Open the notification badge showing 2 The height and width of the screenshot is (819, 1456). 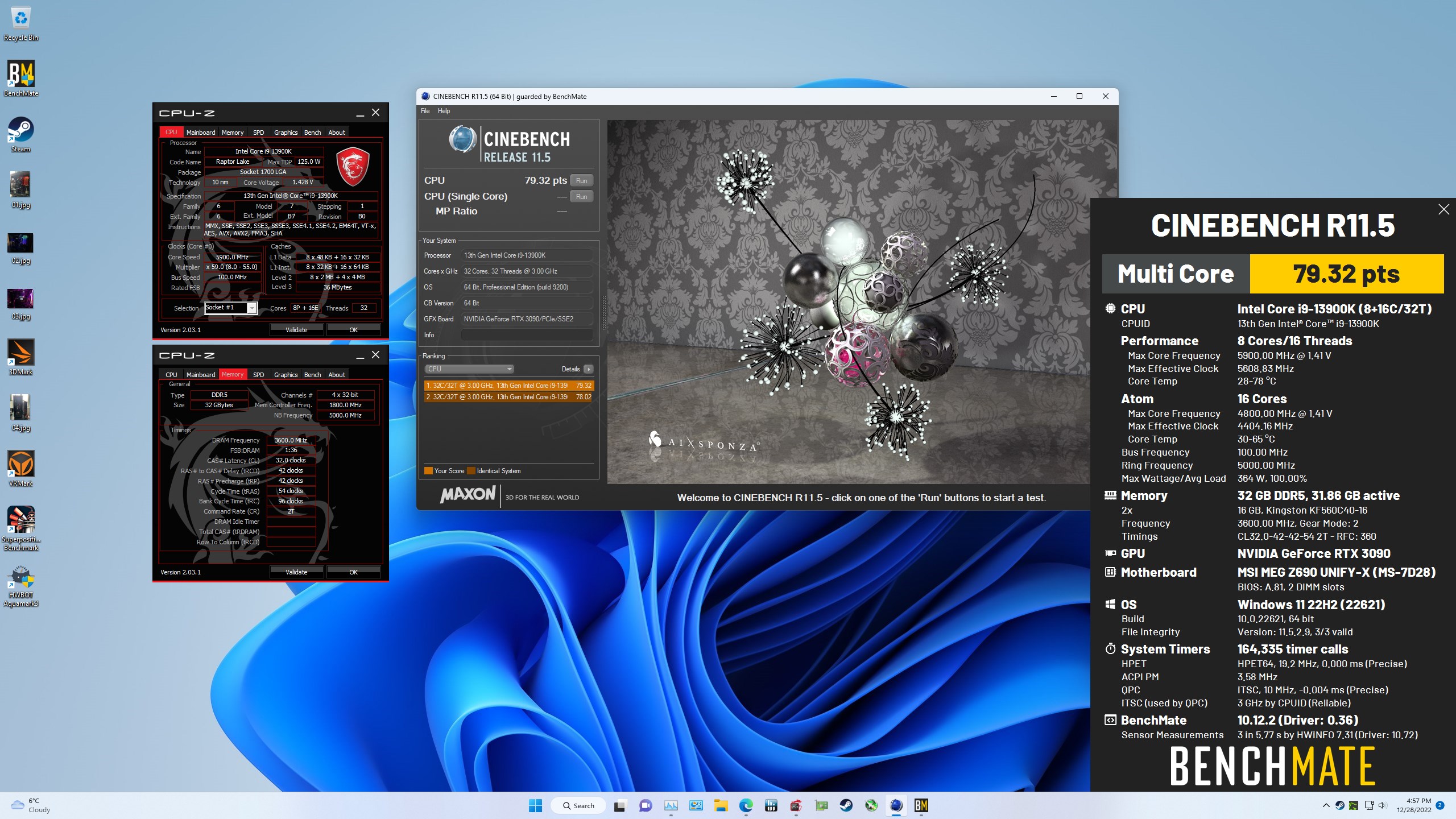coord(1440,805)
